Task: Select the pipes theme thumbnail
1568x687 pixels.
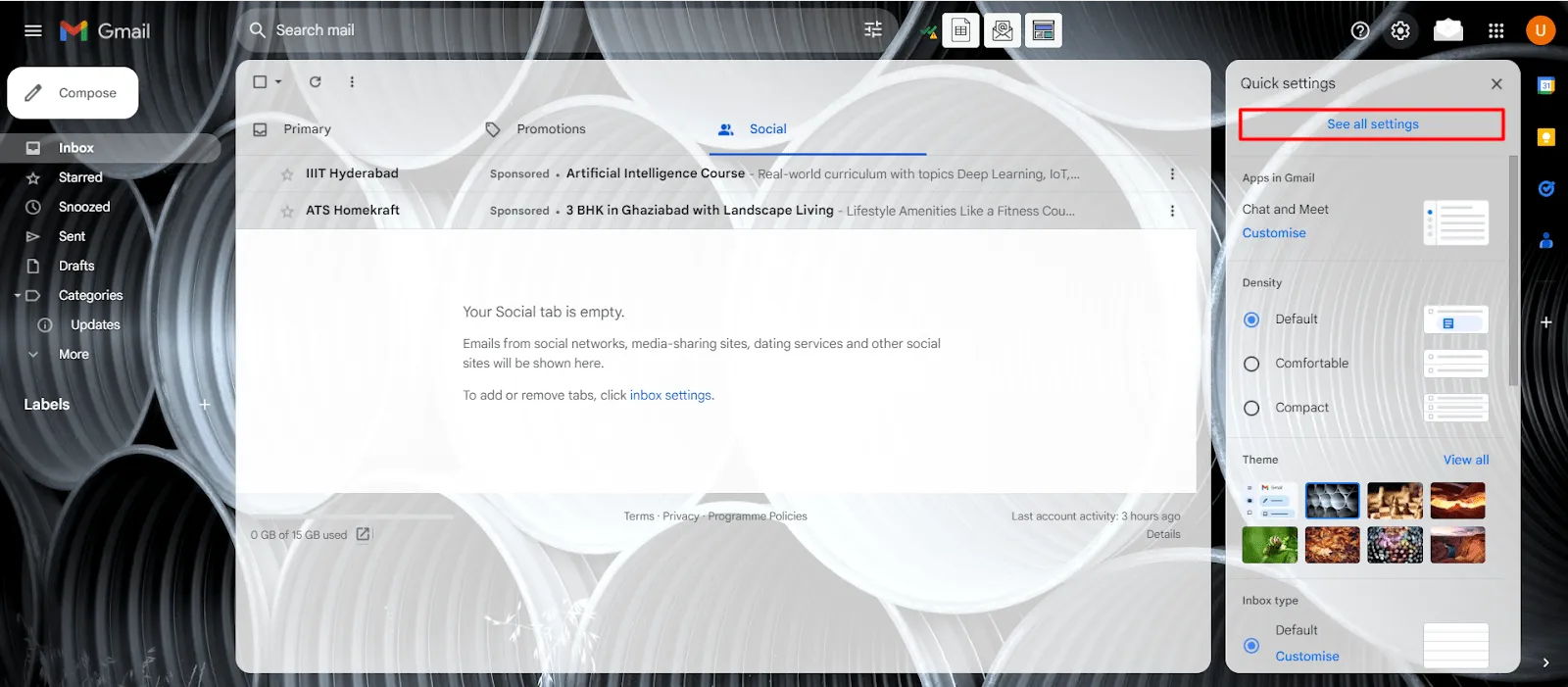Action: coord(1332,501)
